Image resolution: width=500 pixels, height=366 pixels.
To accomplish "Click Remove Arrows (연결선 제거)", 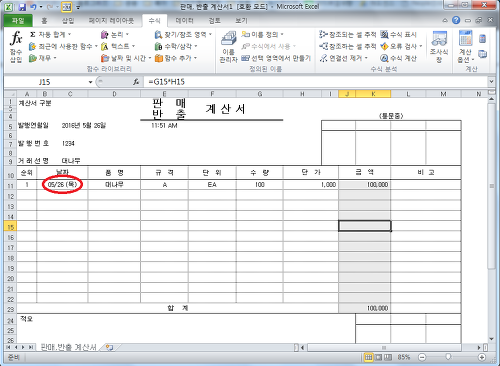I will click(x=343, y=58).
